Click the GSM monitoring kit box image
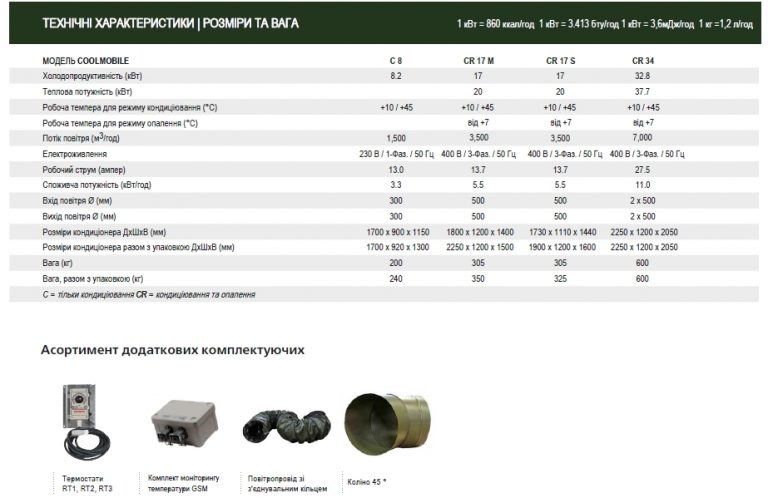The image size is (768, 498). (184, 423)
